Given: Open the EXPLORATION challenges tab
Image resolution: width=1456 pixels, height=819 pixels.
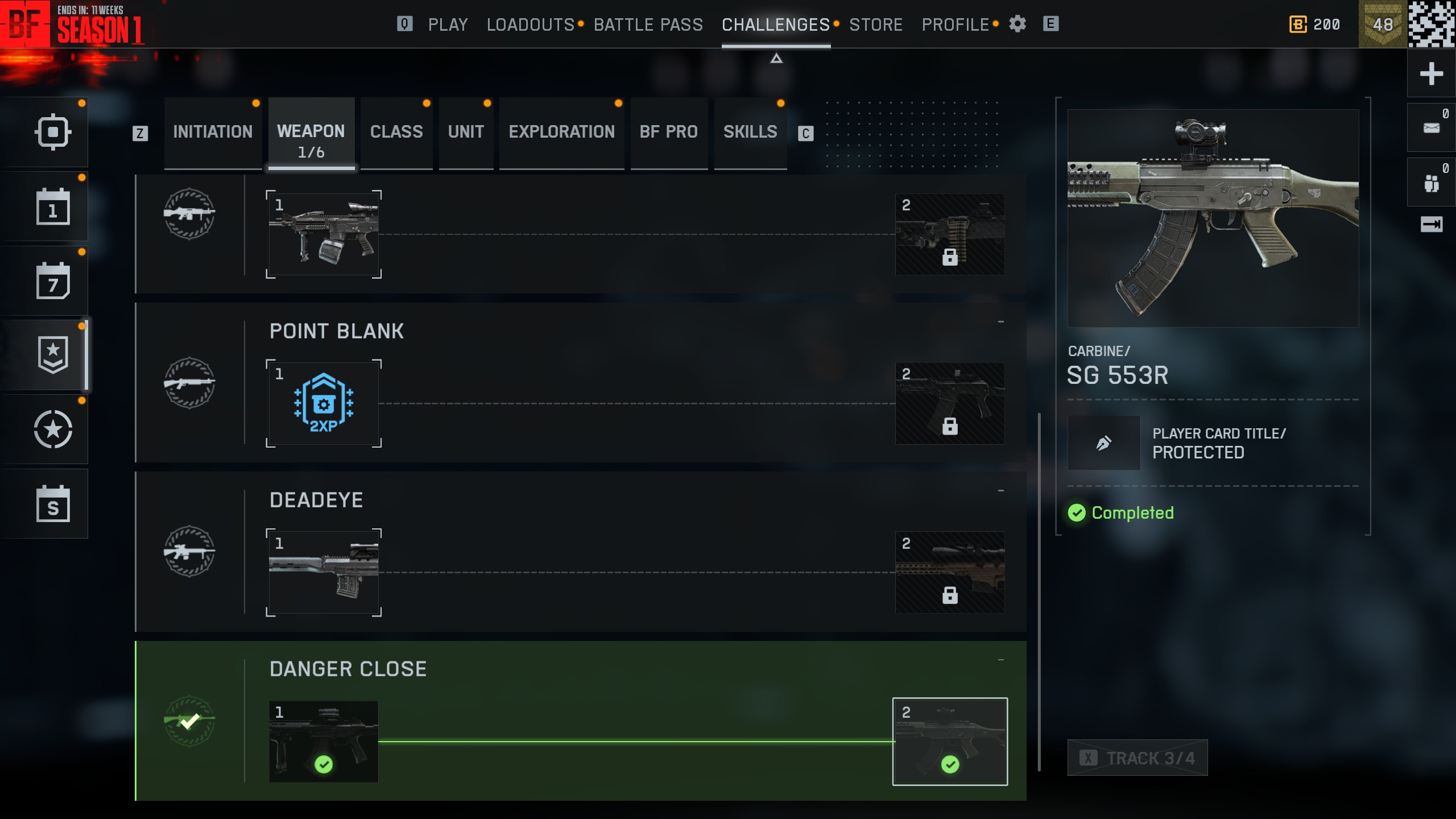Looking at the screenshot, I should pyautogui.click(x=561, y=133).
